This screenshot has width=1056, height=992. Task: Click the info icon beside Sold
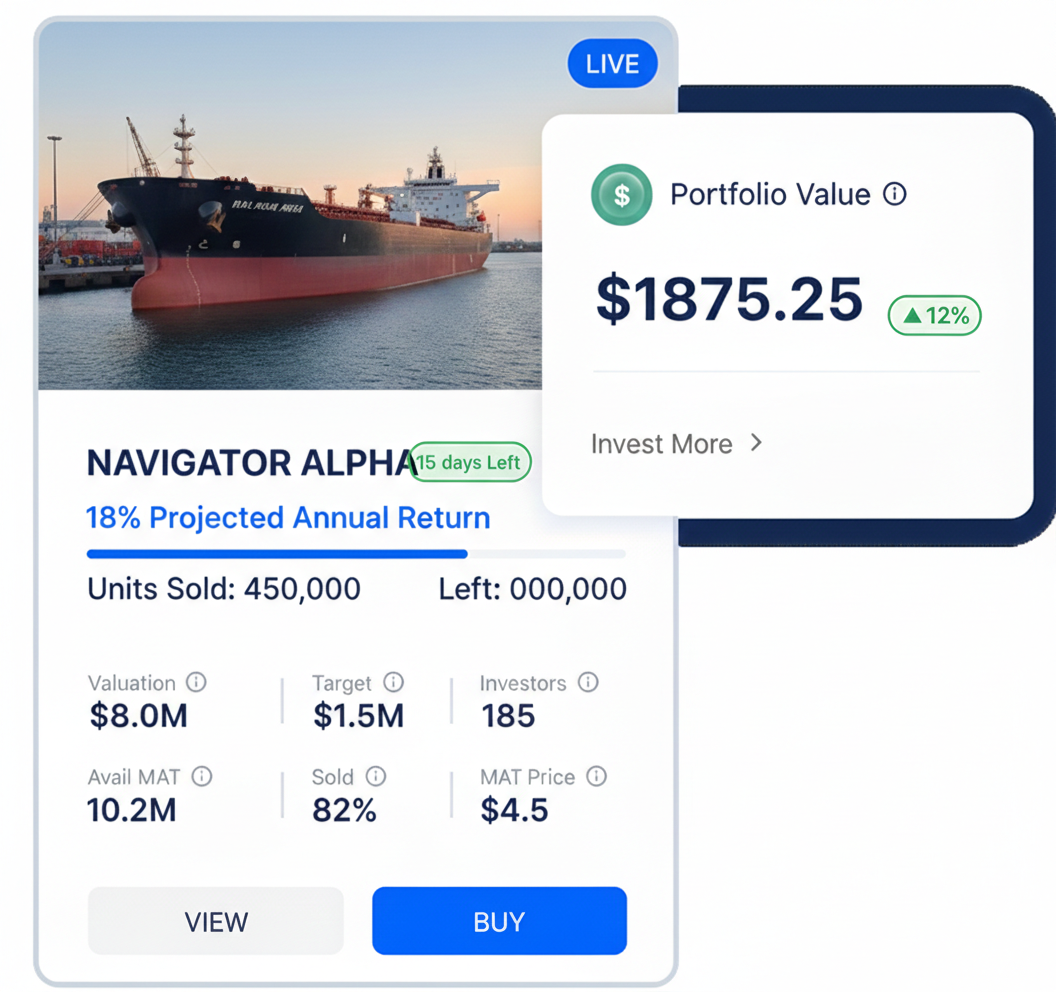(x=375, y=776)
